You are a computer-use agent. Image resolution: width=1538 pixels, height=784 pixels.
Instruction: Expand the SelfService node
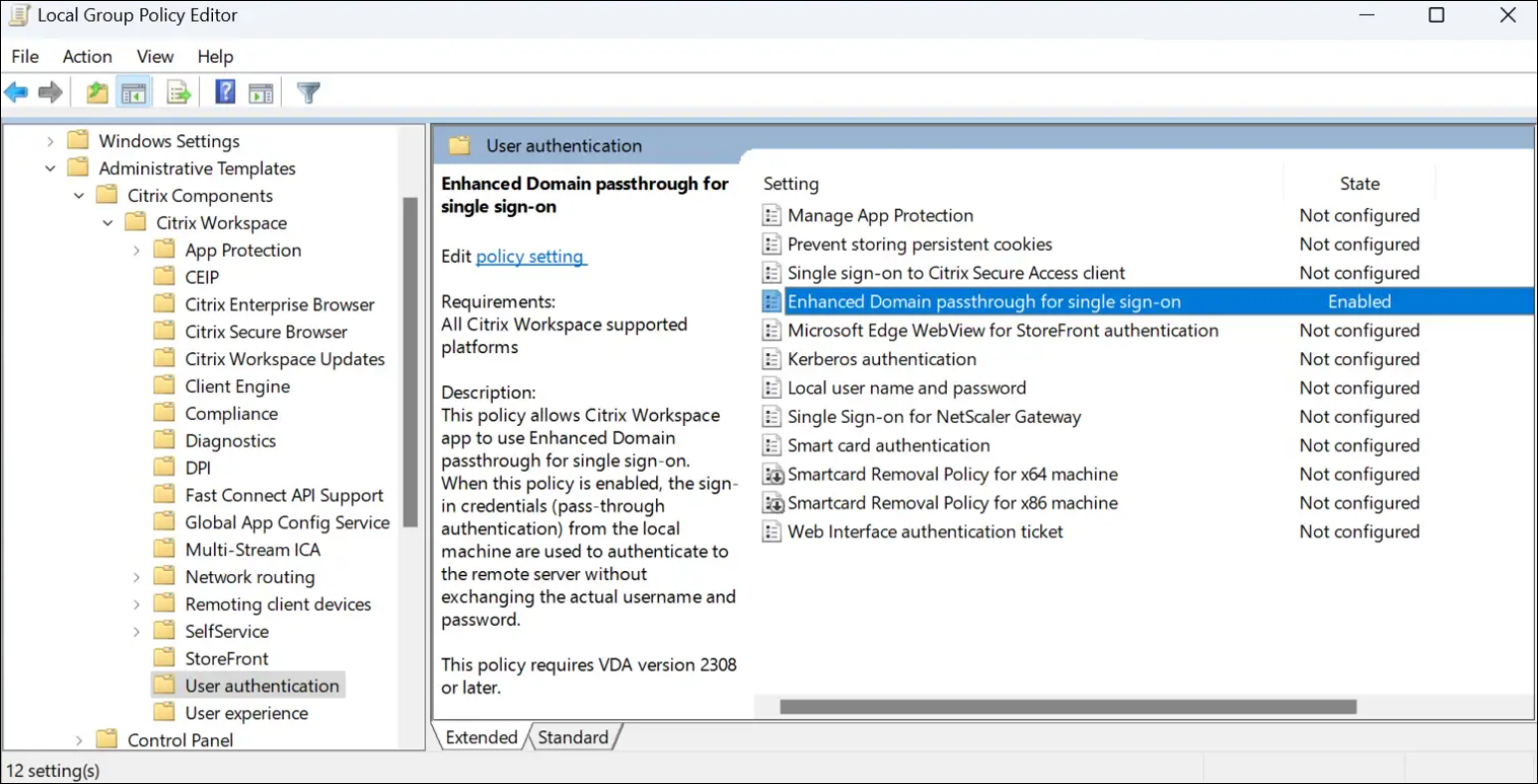coord(136,632)
